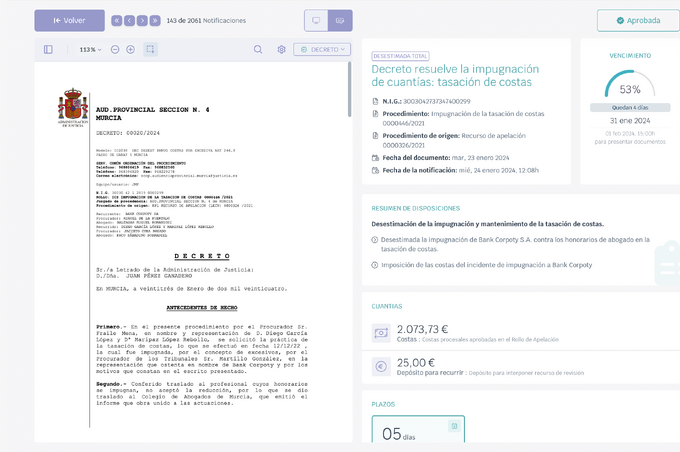Click the document viewer vertical scrollbar

point(349,89)
